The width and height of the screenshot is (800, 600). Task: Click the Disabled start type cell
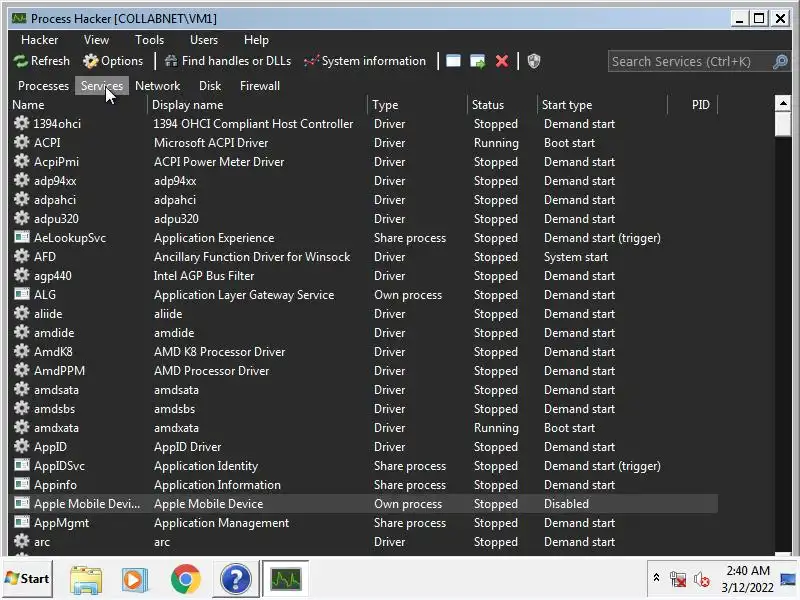pos(566,504)
